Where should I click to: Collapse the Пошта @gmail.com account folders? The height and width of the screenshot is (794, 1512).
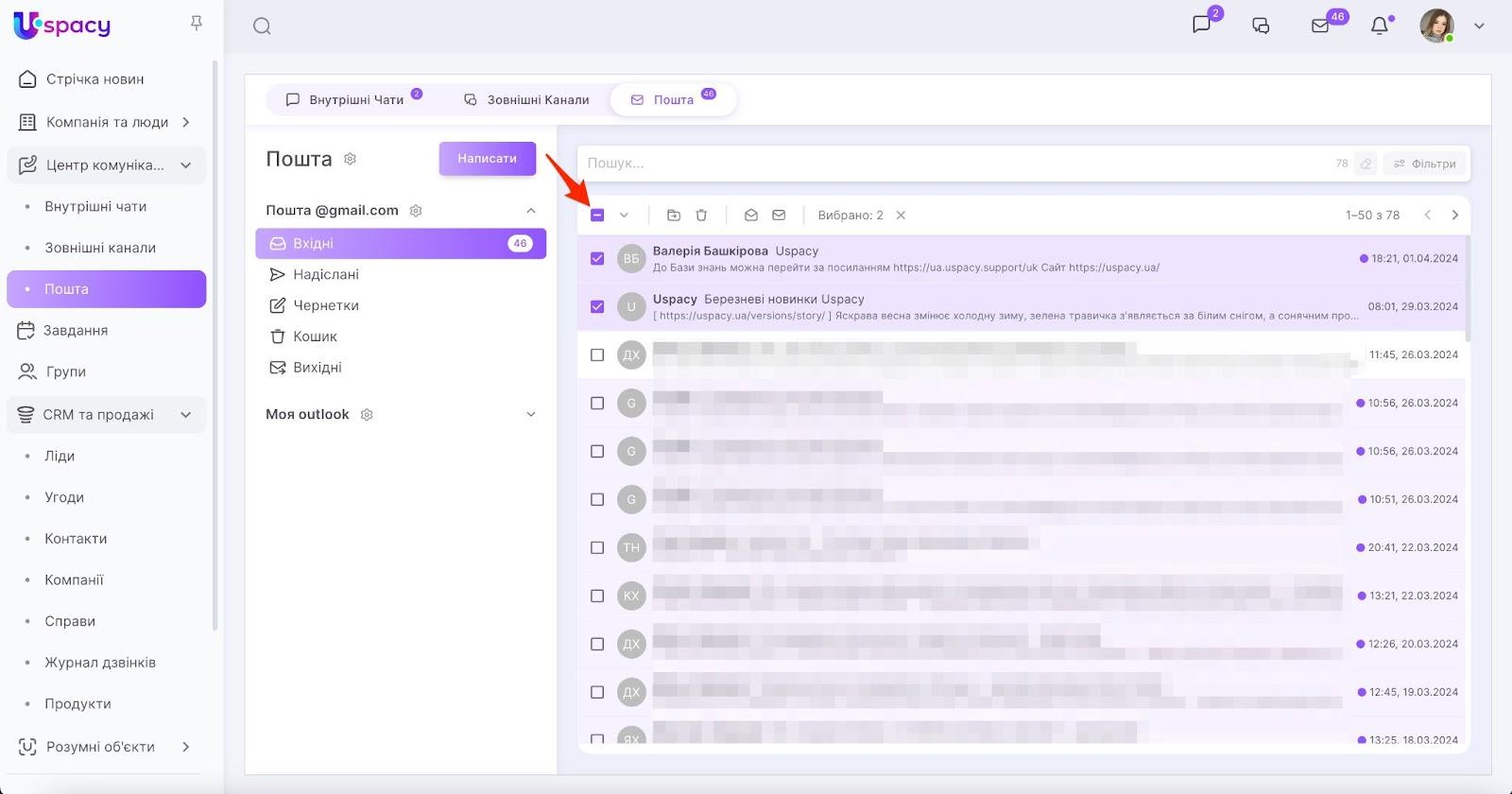point(531,211)
